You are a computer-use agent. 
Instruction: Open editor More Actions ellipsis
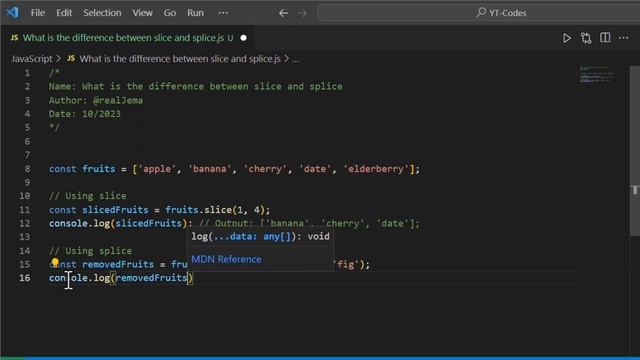(624, 38)
